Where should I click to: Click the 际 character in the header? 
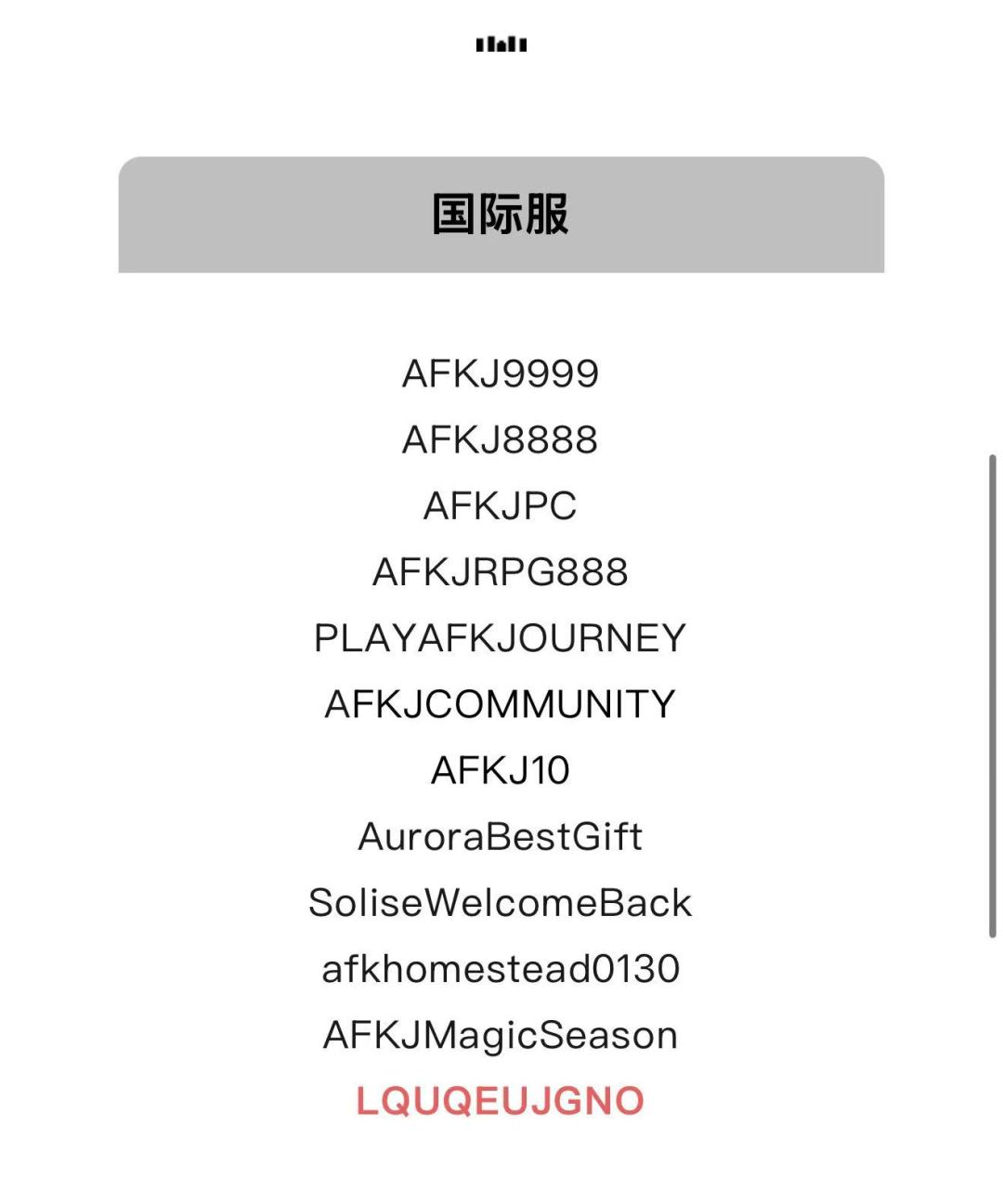501,214
